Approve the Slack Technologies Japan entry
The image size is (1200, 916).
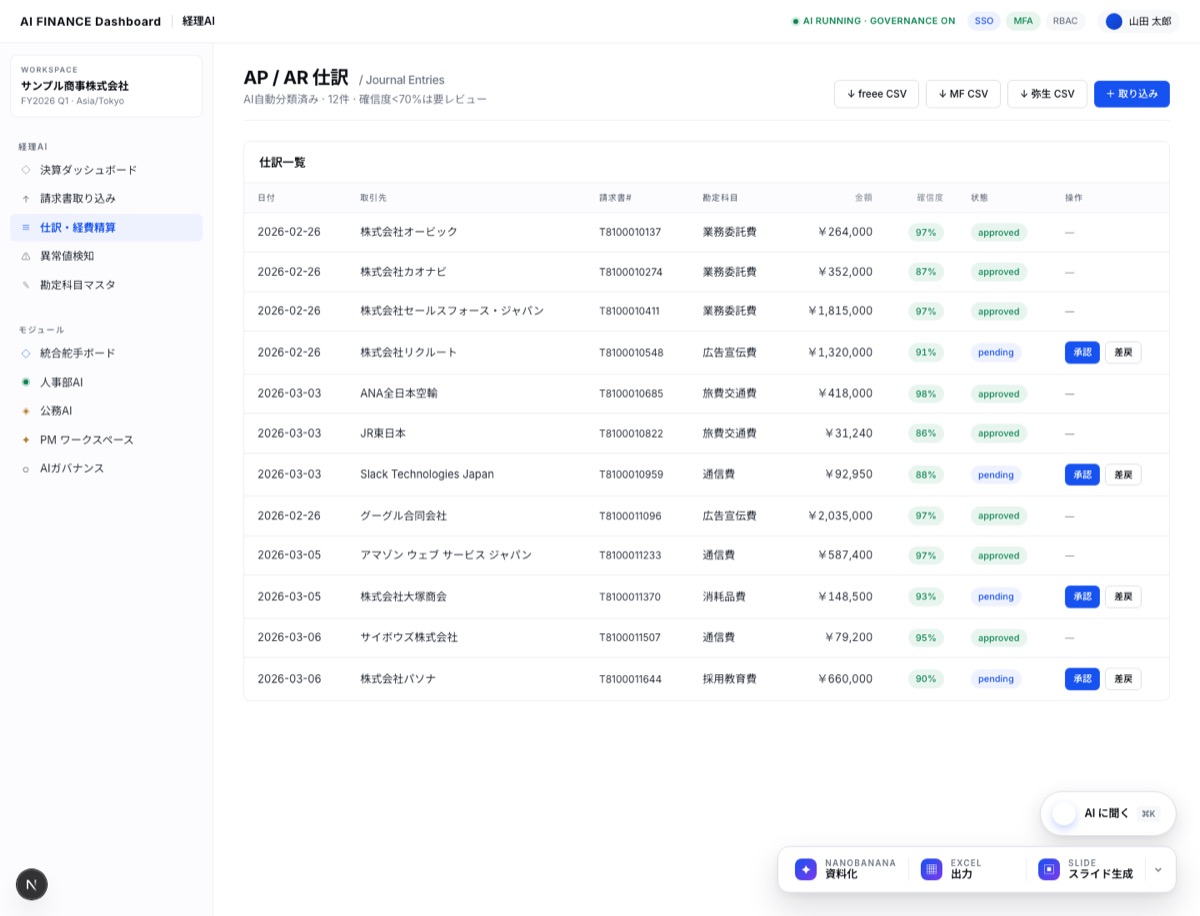(x=1082, y=475)
